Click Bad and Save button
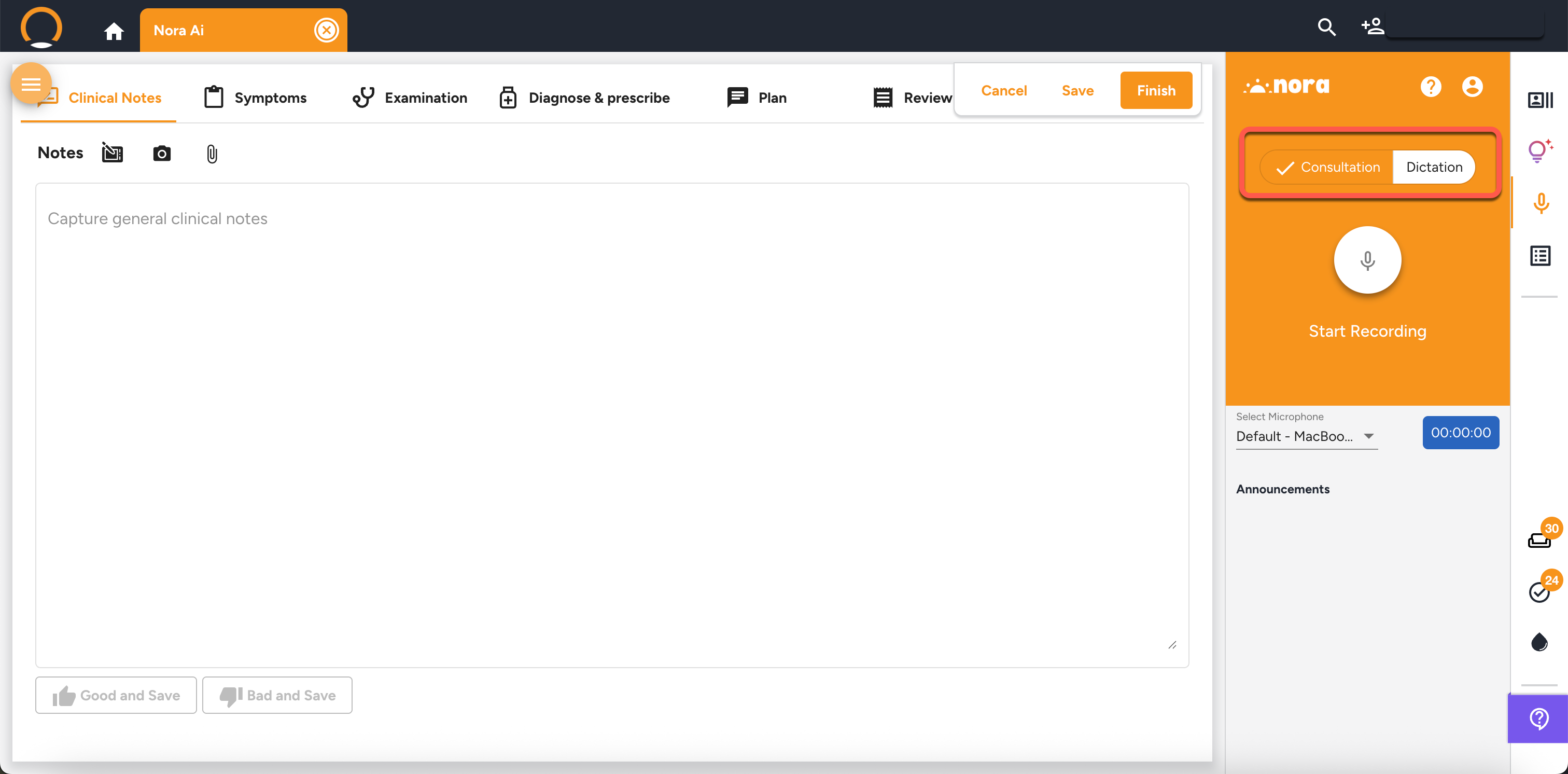 click(277, 695)
